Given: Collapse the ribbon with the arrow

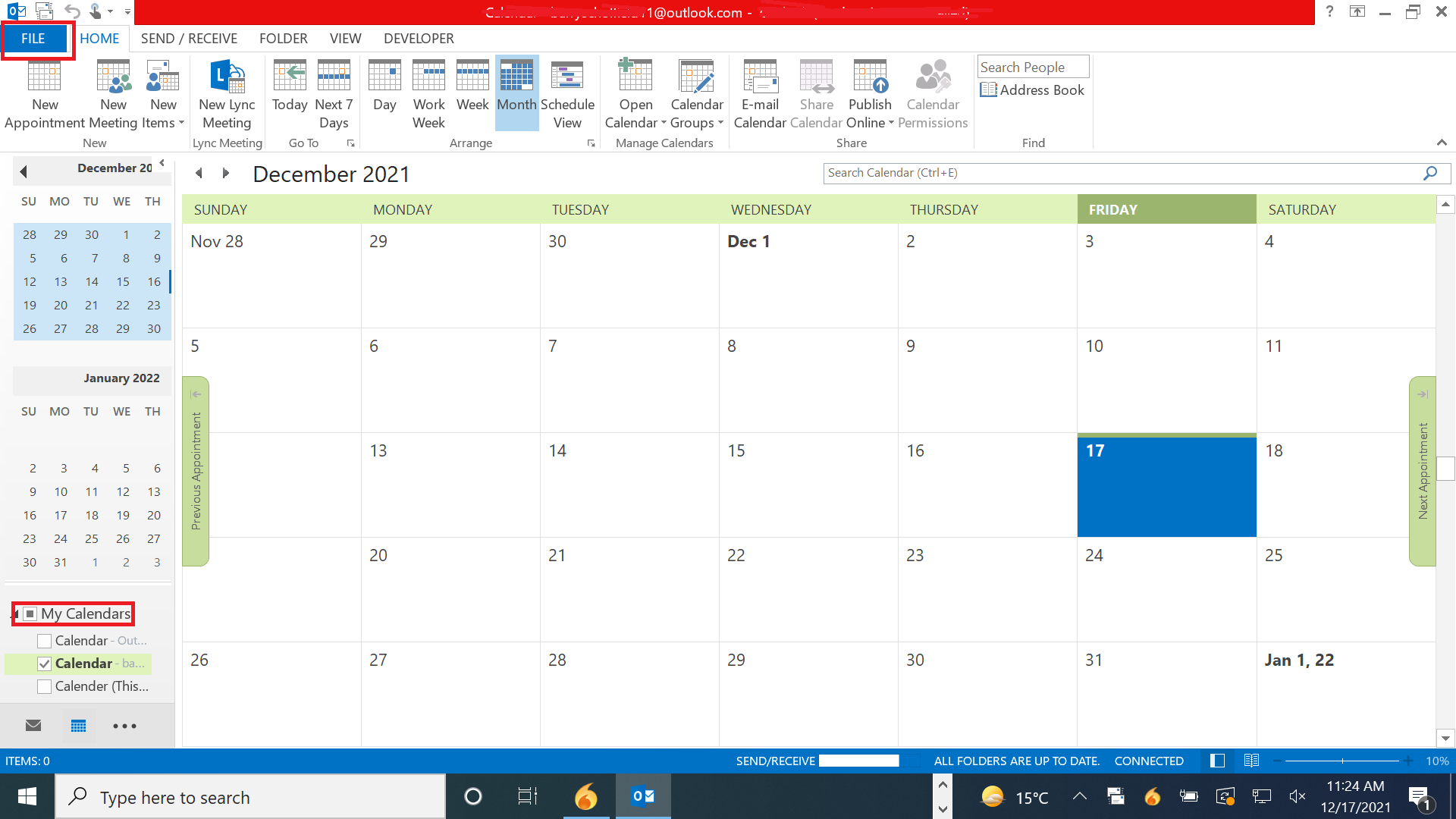Looking at the screenshot, I should click(x=1442, y=143).
